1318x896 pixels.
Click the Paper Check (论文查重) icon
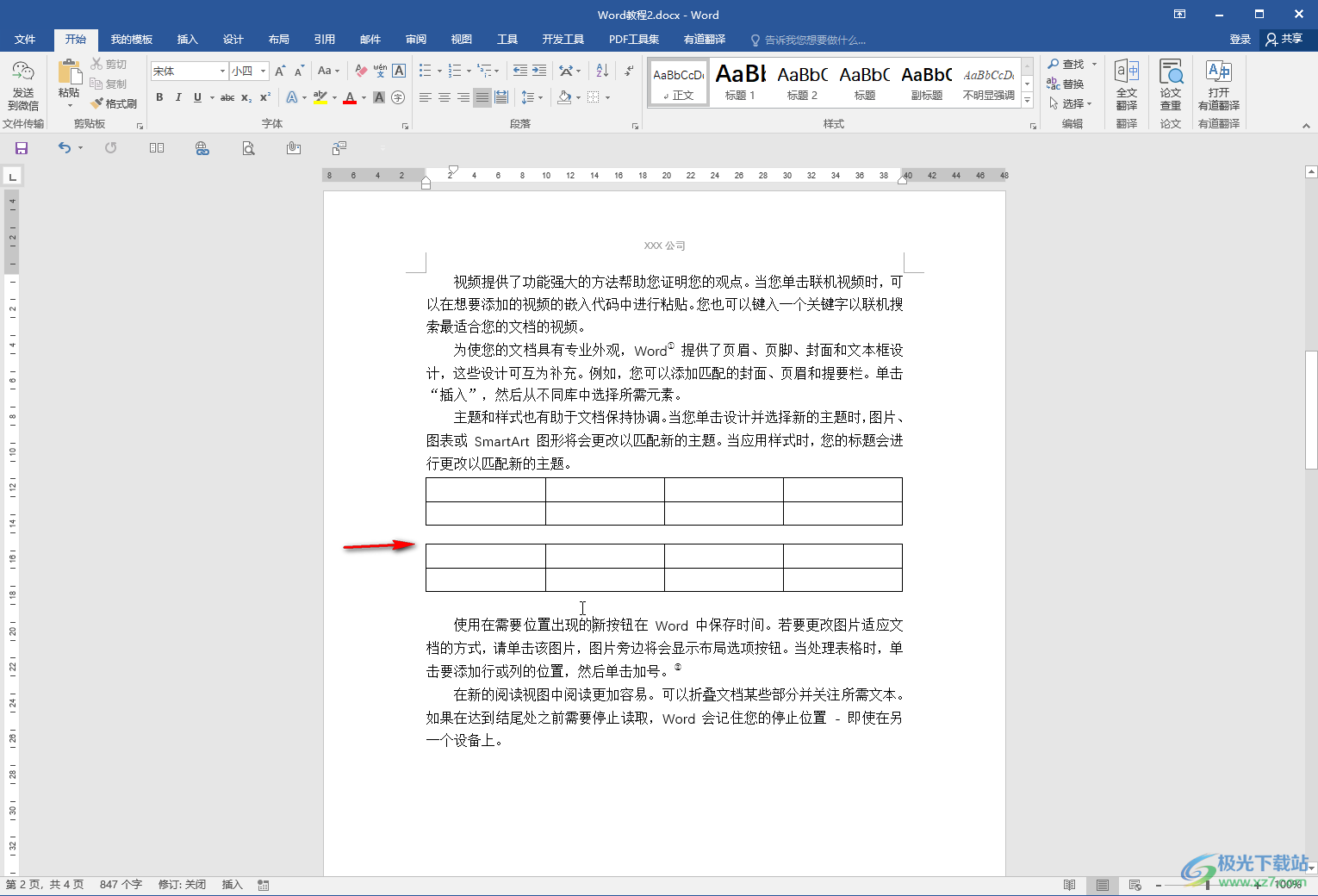coord(1171,84)
